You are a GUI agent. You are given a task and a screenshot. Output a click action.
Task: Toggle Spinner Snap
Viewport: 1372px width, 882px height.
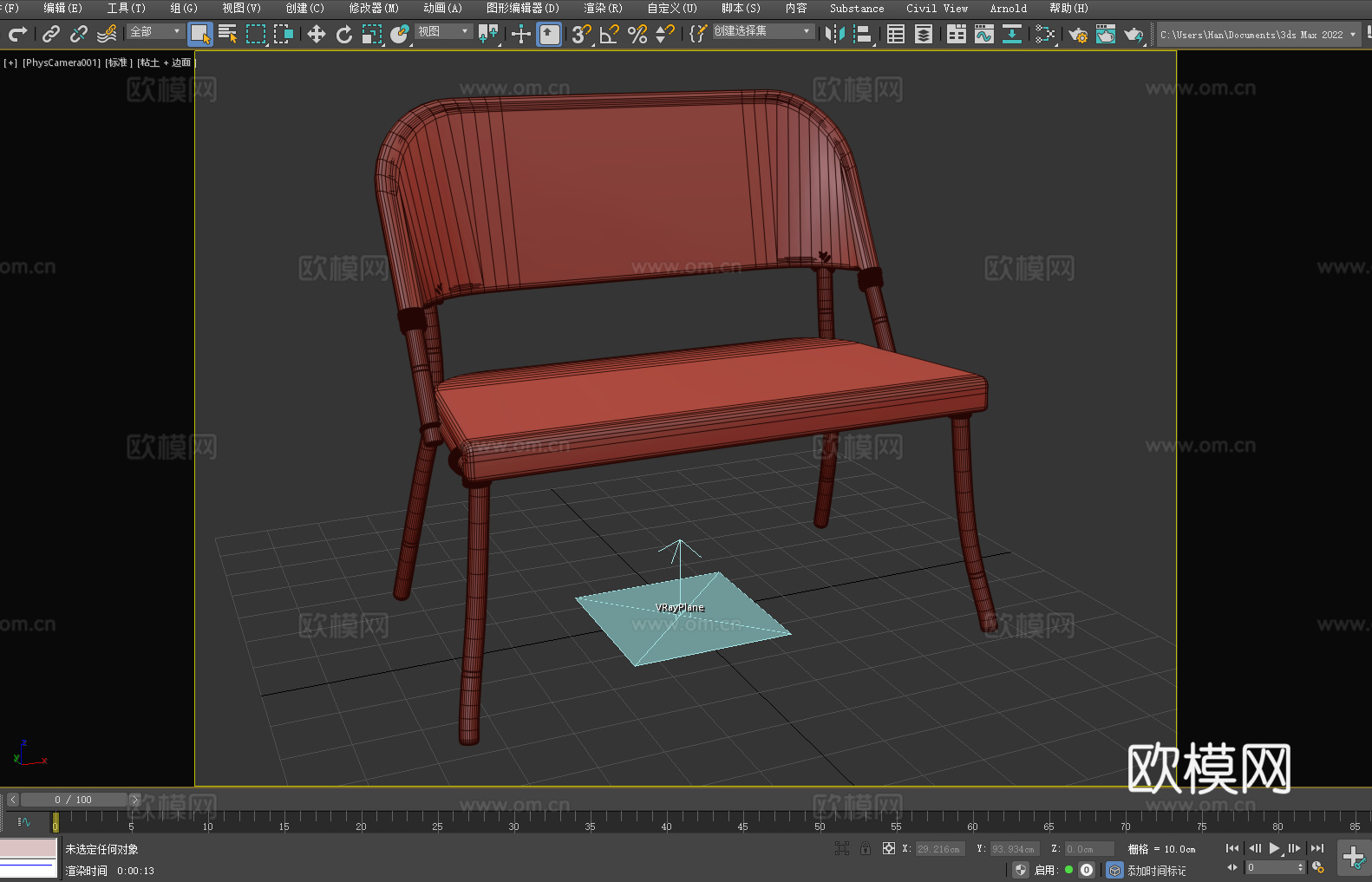665,34
